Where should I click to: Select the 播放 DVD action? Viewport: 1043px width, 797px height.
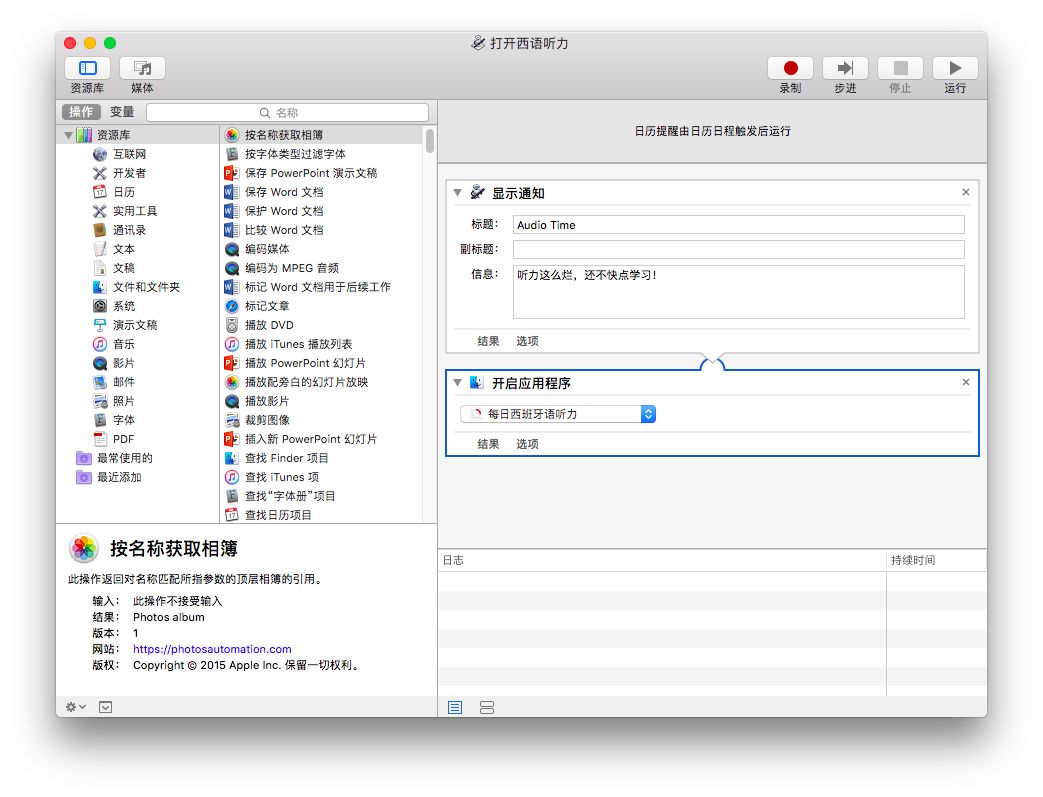(269, 325)
